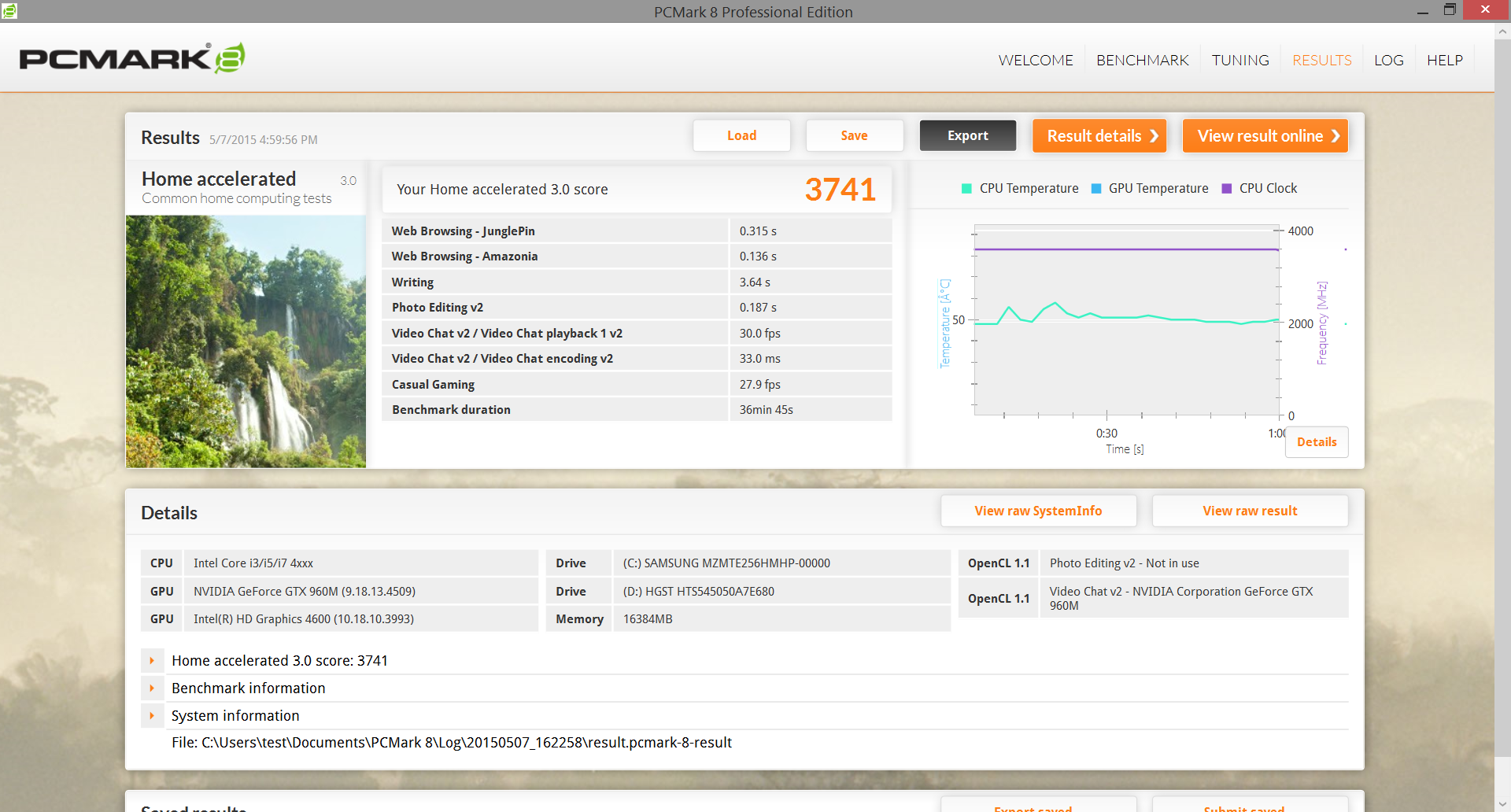
Task: Click the results timestamp 5/7/2015
Action: click(x=264, y=140)
